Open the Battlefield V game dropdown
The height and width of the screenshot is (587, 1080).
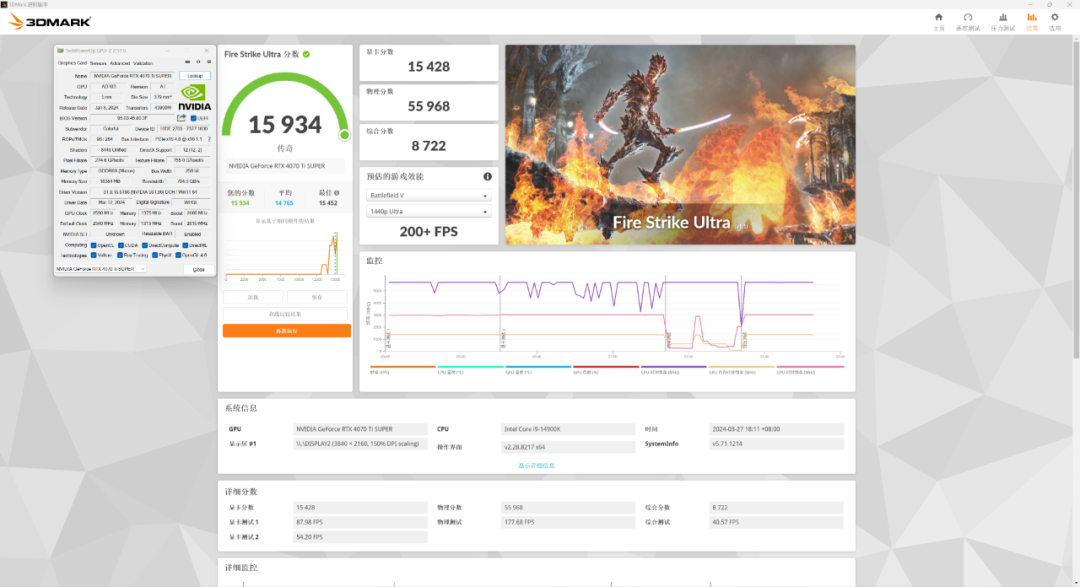(428, 196)
